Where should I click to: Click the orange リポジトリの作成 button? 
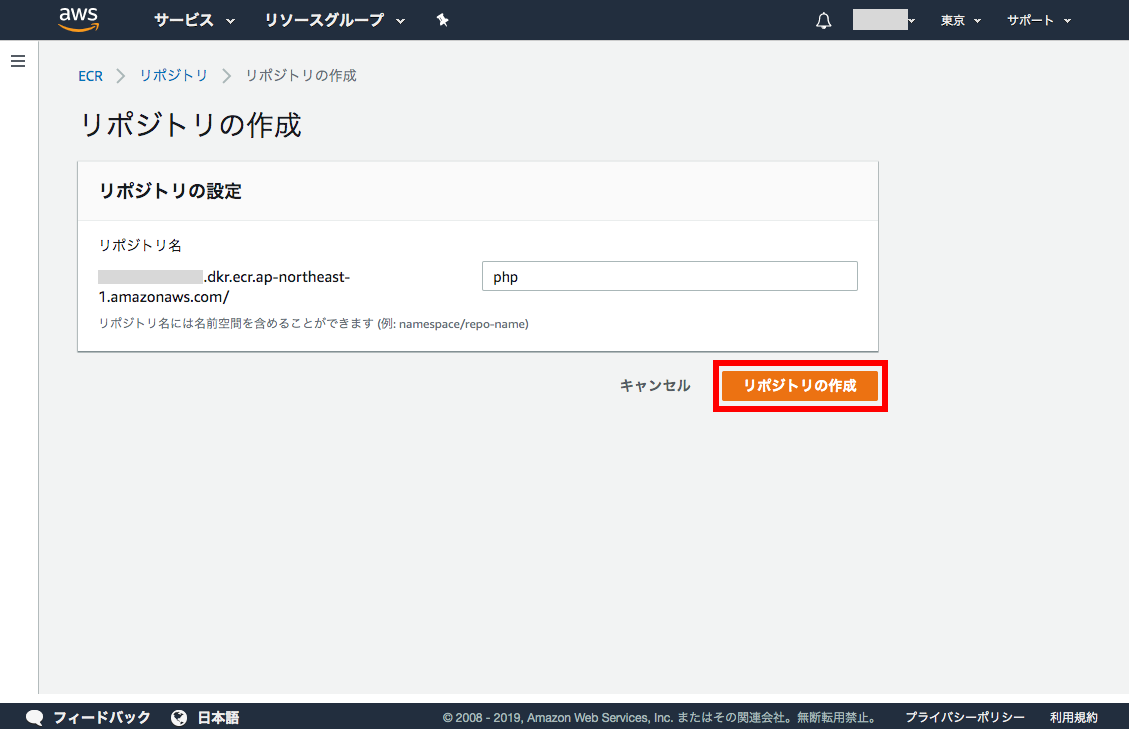pyautogui.click(x=800, y=386)
